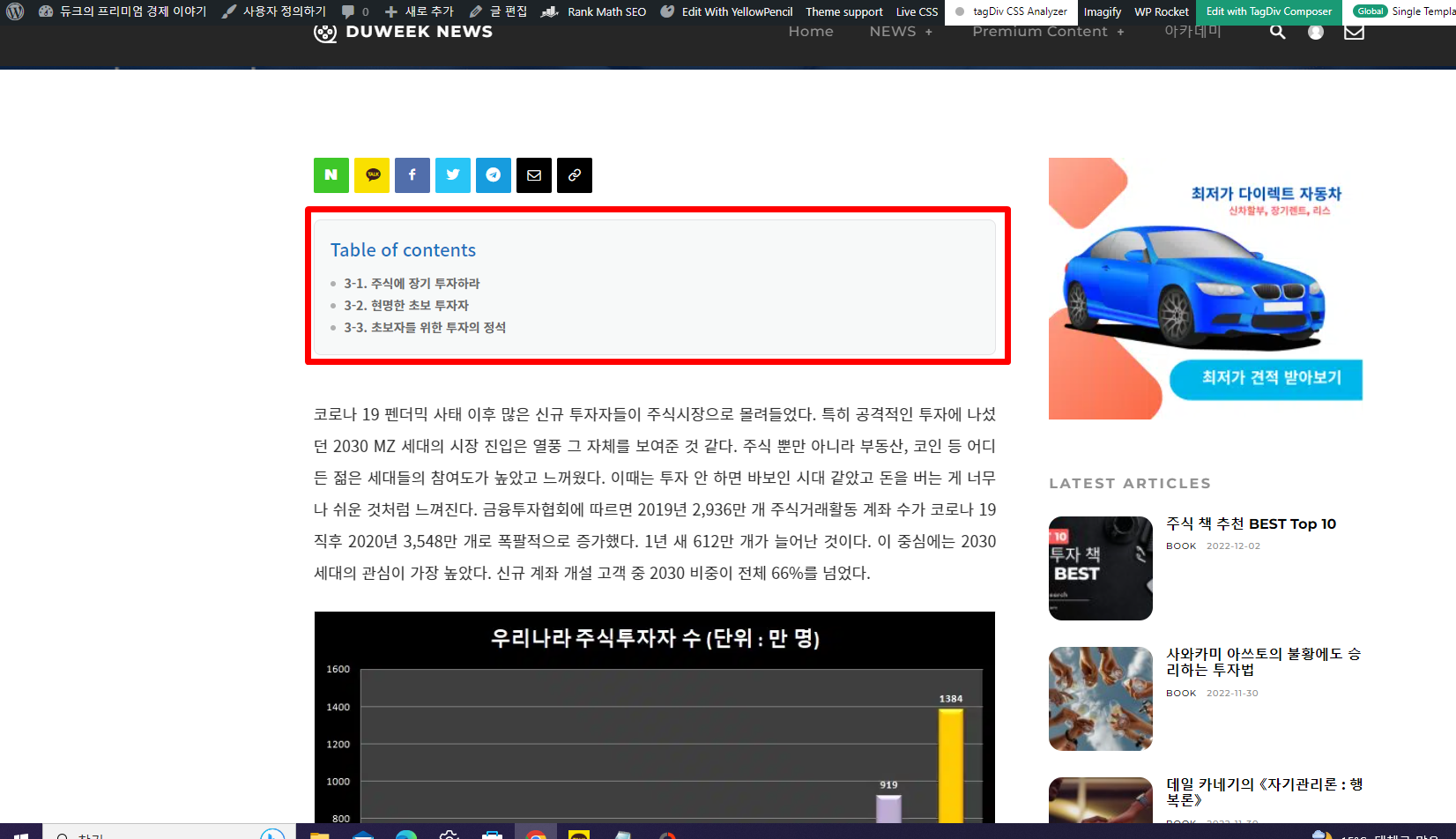Jump to 3-1. 주식에 장기 투자하라 section
Screen dimensions: 1456x839
pos(412,284)
